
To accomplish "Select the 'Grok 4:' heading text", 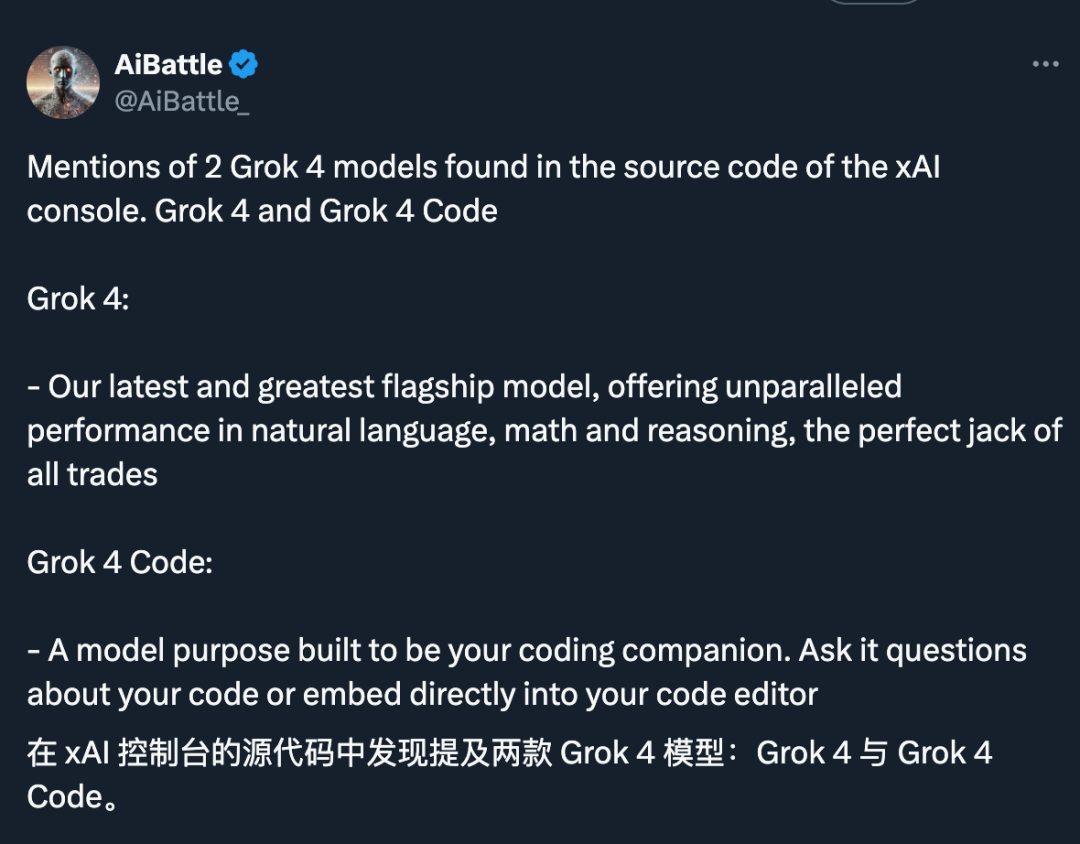I will point(77,298).
